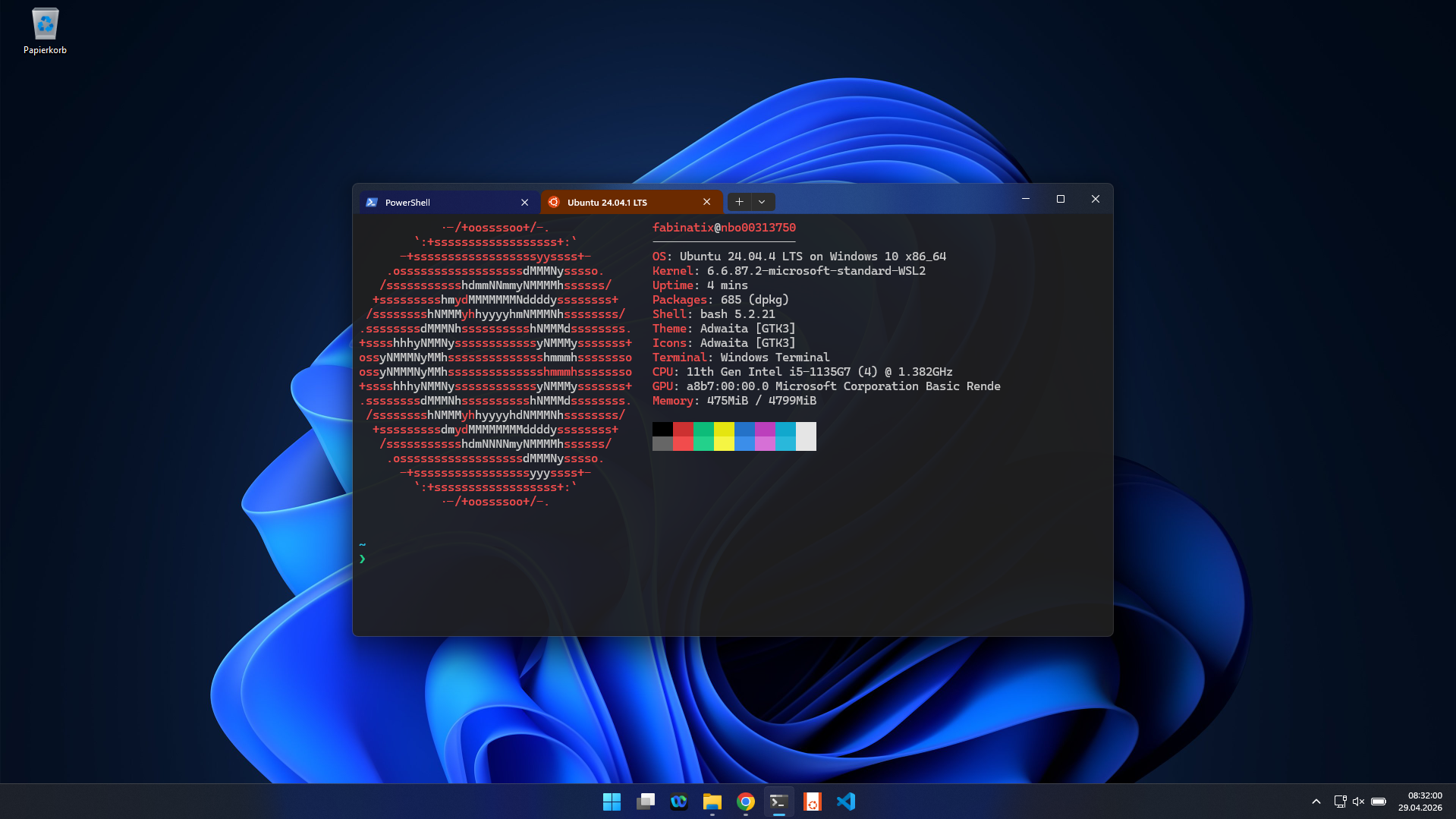Screen dimensions: 1456x819
Task: Click the gray color block in neofetch palette
Action: (x=662, y=444)
